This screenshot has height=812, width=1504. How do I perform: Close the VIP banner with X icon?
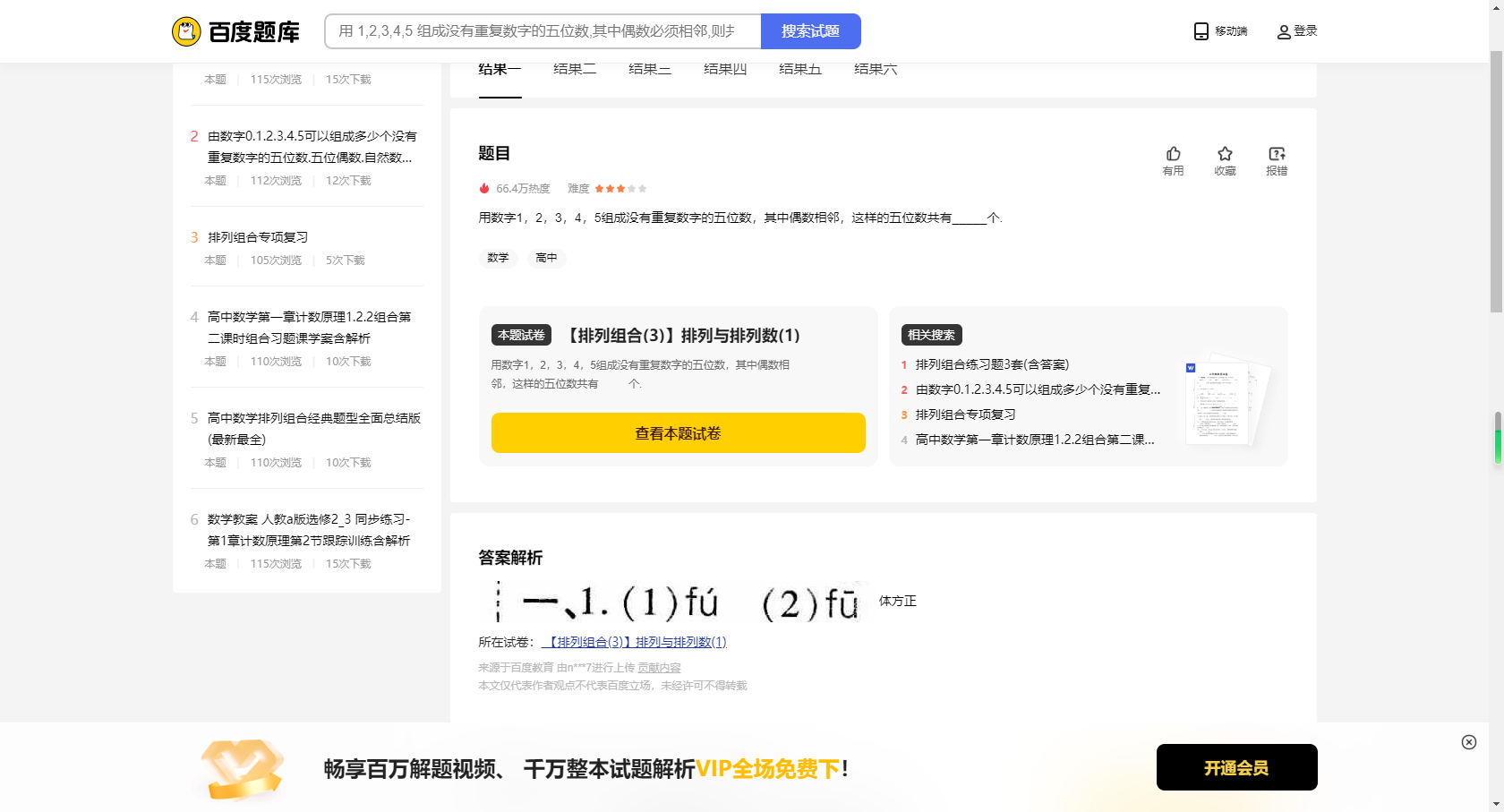[x=1469, y=742]
